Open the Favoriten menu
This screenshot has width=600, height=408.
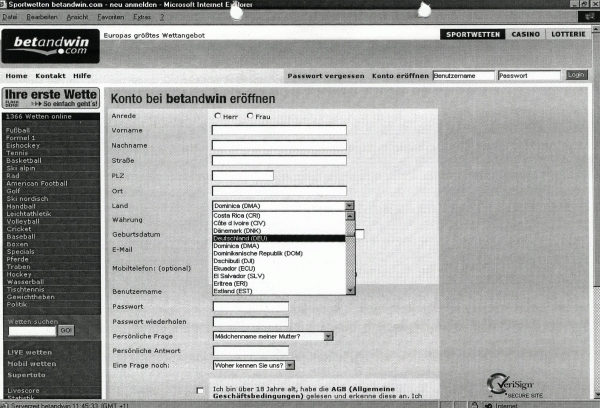(111, 17)
